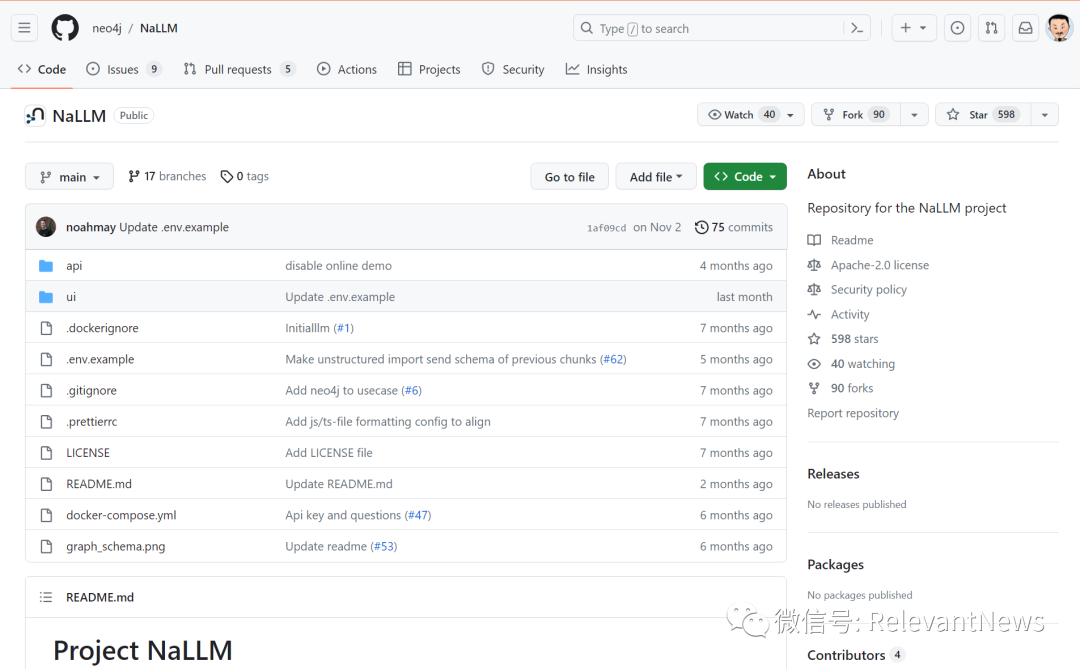Open pull request #53 link
The height and width of the screenshot is (669, 1080).
(384, 546)
